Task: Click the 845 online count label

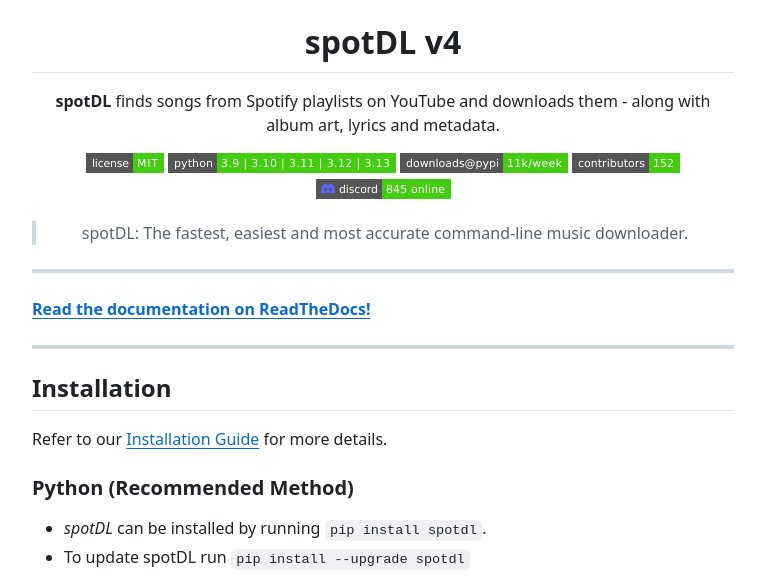Action: click(x=416, y=189)
